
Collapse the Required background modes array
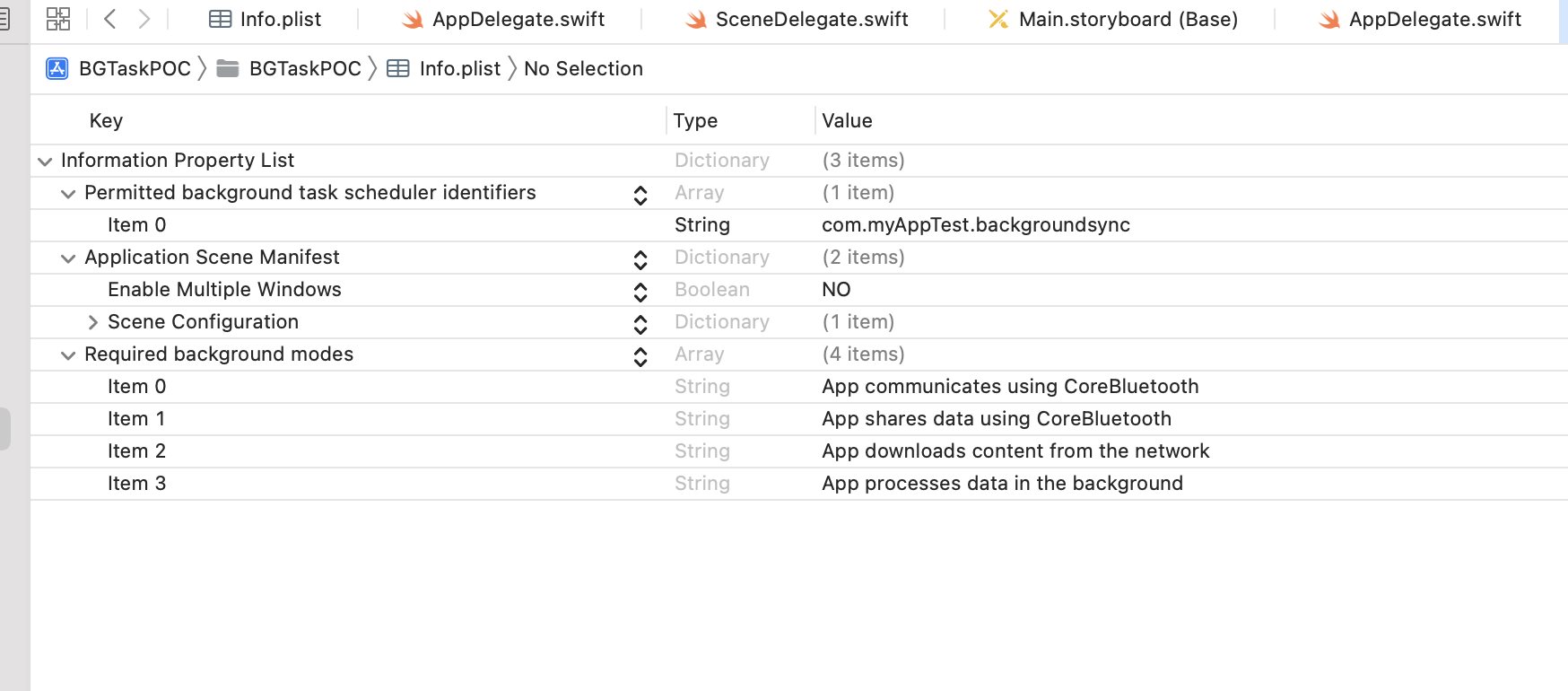pyautogui.click(x=68, y=355)
